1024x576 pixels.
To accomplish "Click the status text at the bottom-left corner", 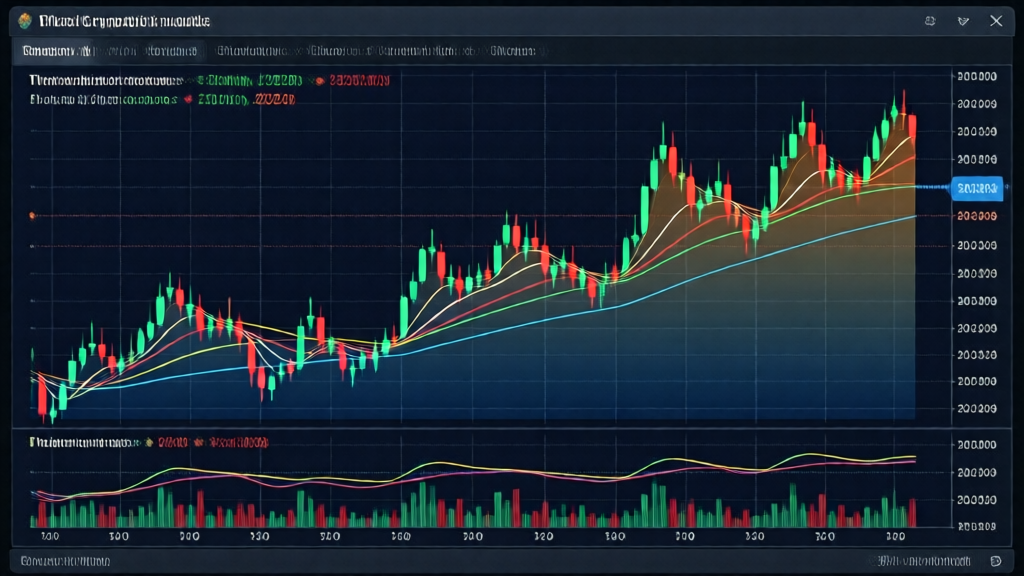I will pyautogui.click(x=66, y=561).
